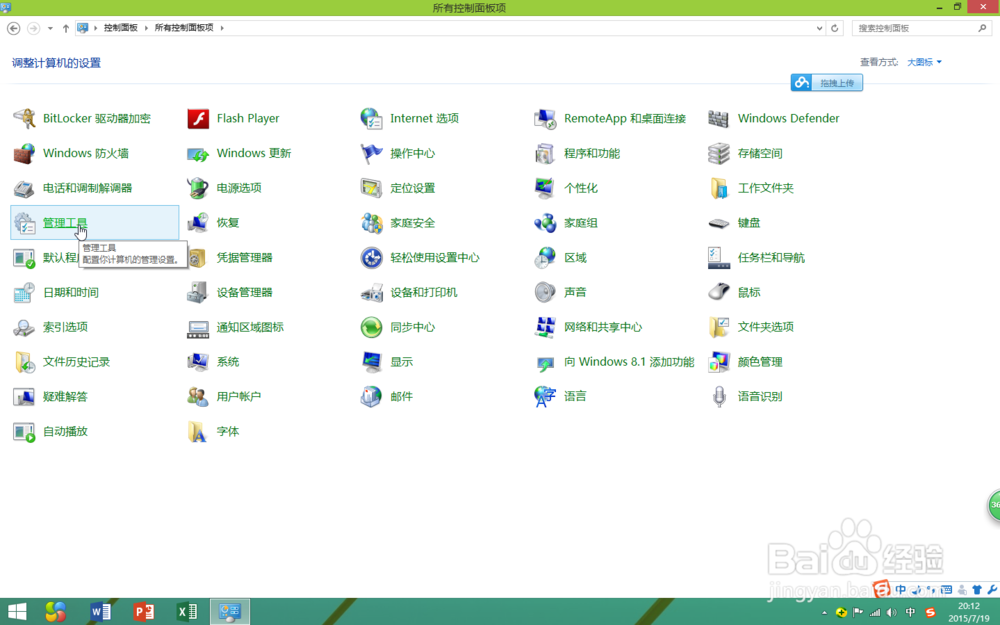The image size is (1000, 625).
Task: Open Windows Defender settings
Action: [786, 118]
